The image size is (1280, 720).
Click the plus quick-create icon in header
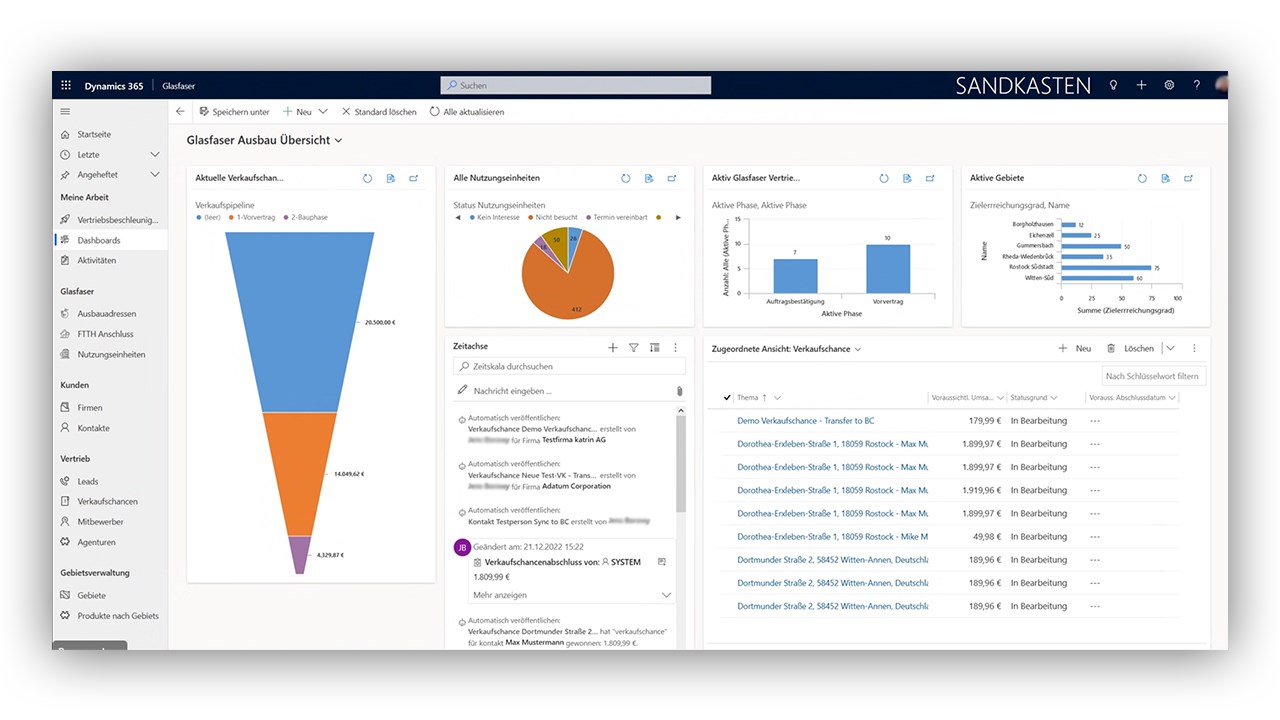(1141, 86)
